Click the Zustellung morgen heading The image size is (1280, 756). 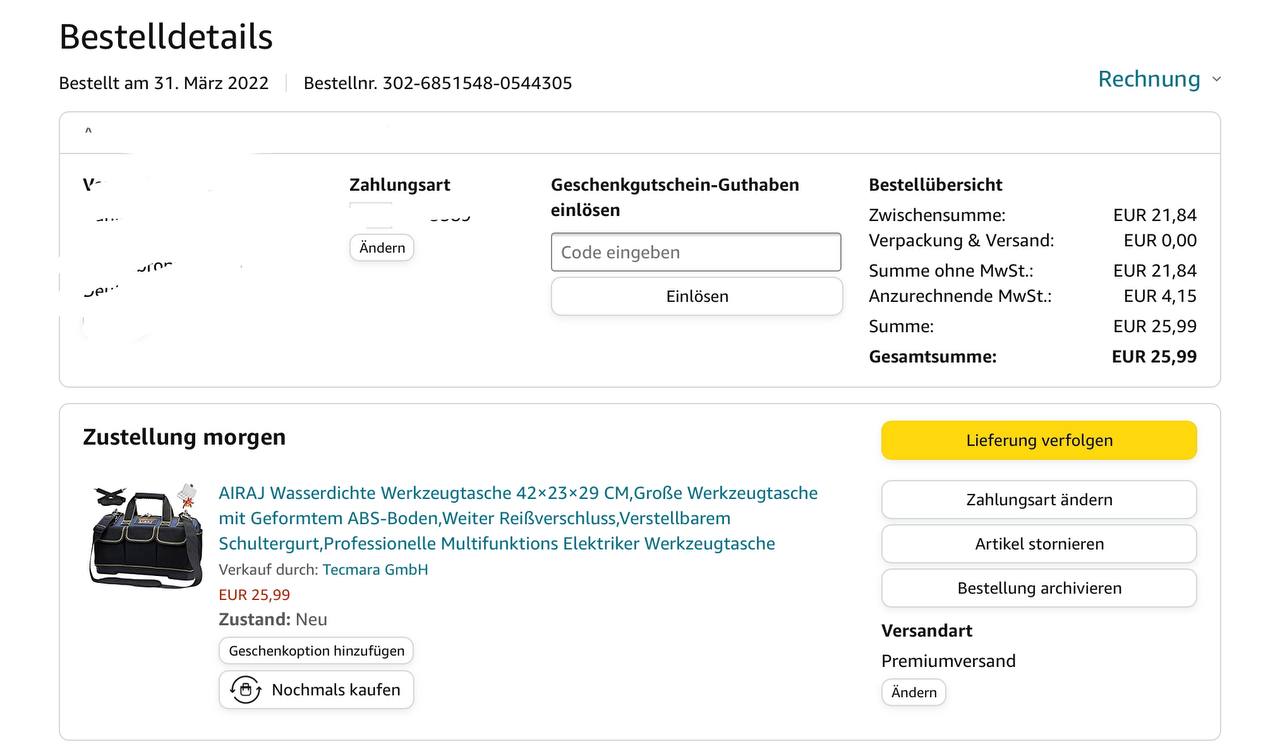[184, 437]
